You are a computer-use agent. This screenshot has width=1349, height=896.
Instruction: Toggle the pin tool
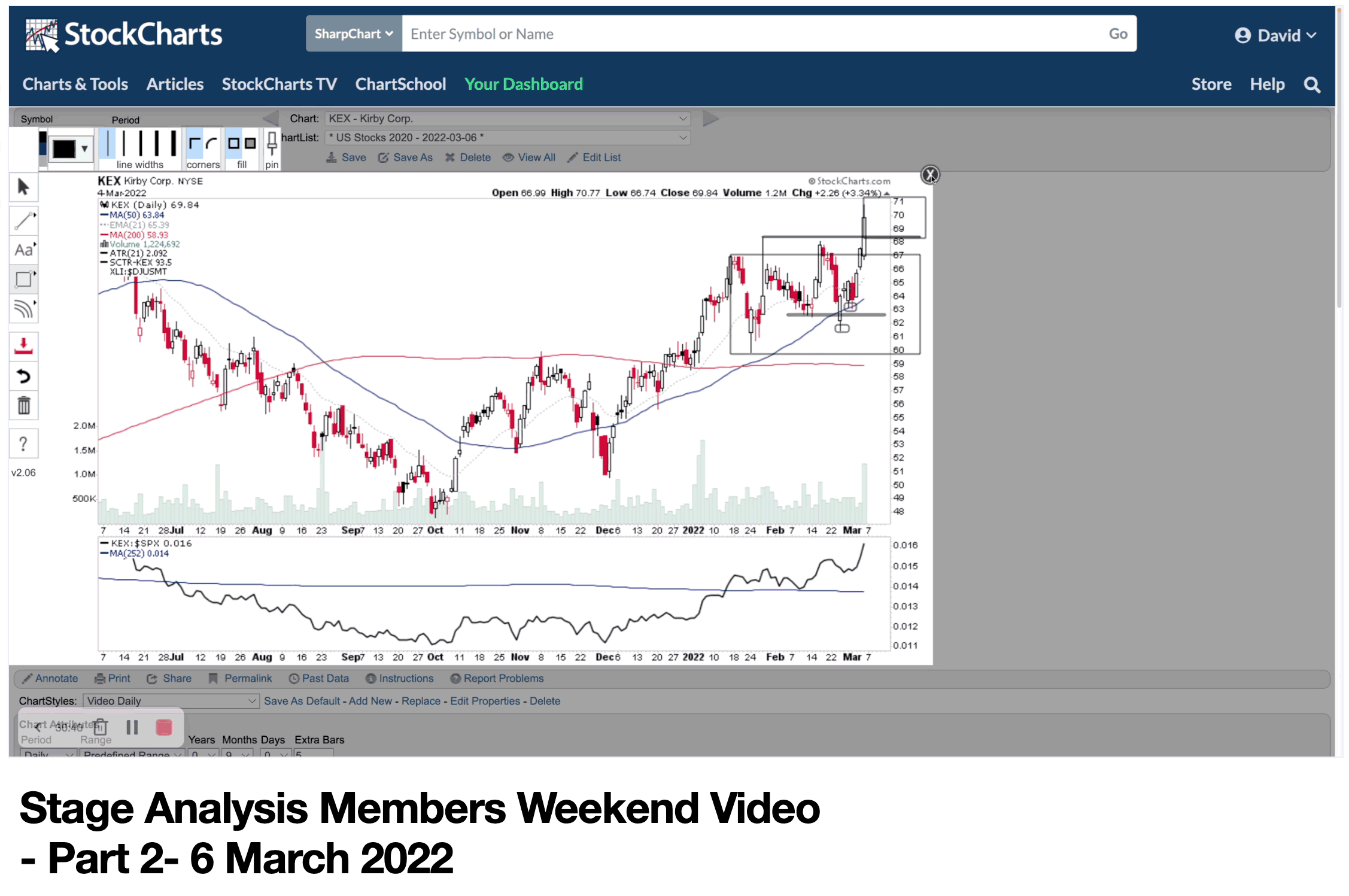click(x=272, y=144)
